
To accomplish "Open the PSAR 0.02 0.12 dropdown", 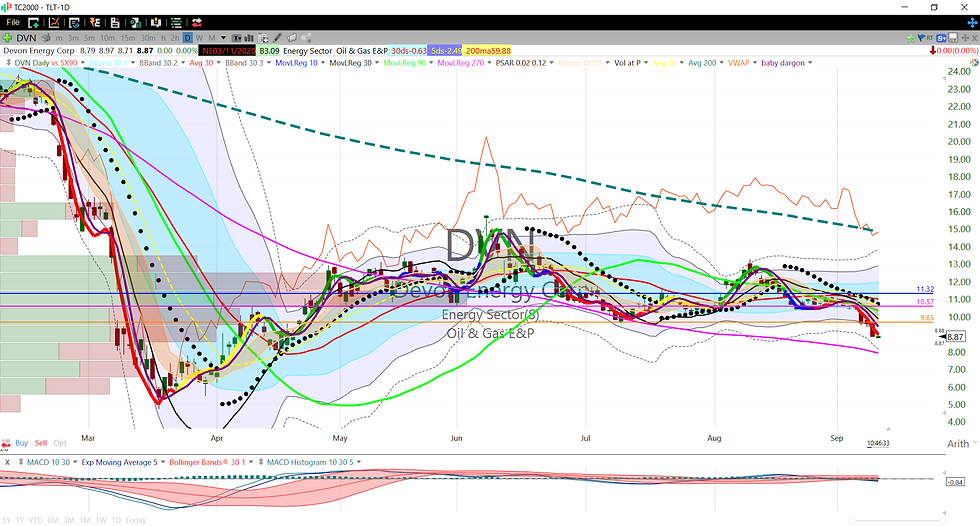I will pos(551,63).
